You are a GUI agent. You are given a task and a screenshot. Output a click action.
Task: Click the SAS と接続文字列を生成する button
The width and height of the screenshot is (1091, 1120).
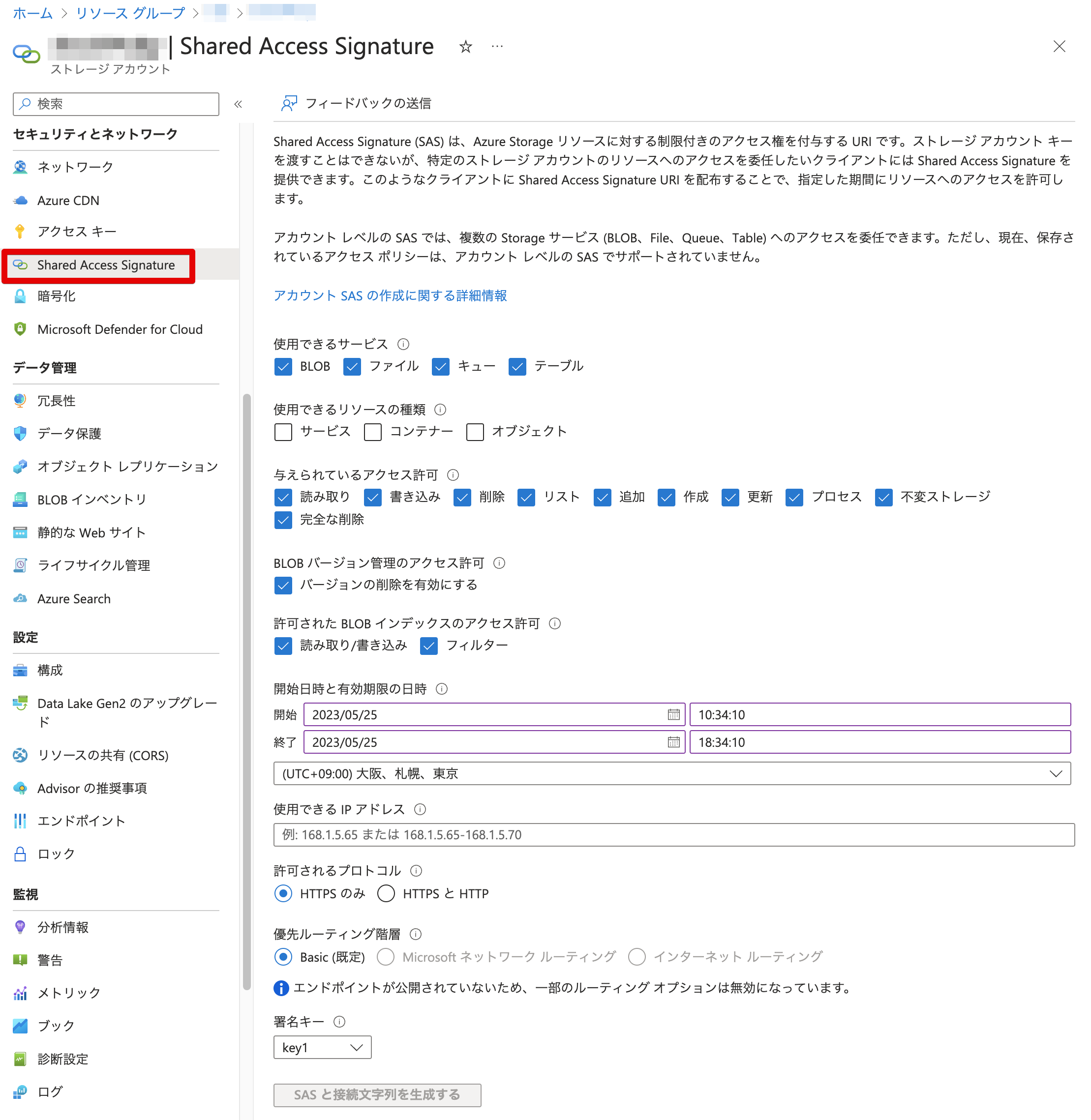(377, 1095)
